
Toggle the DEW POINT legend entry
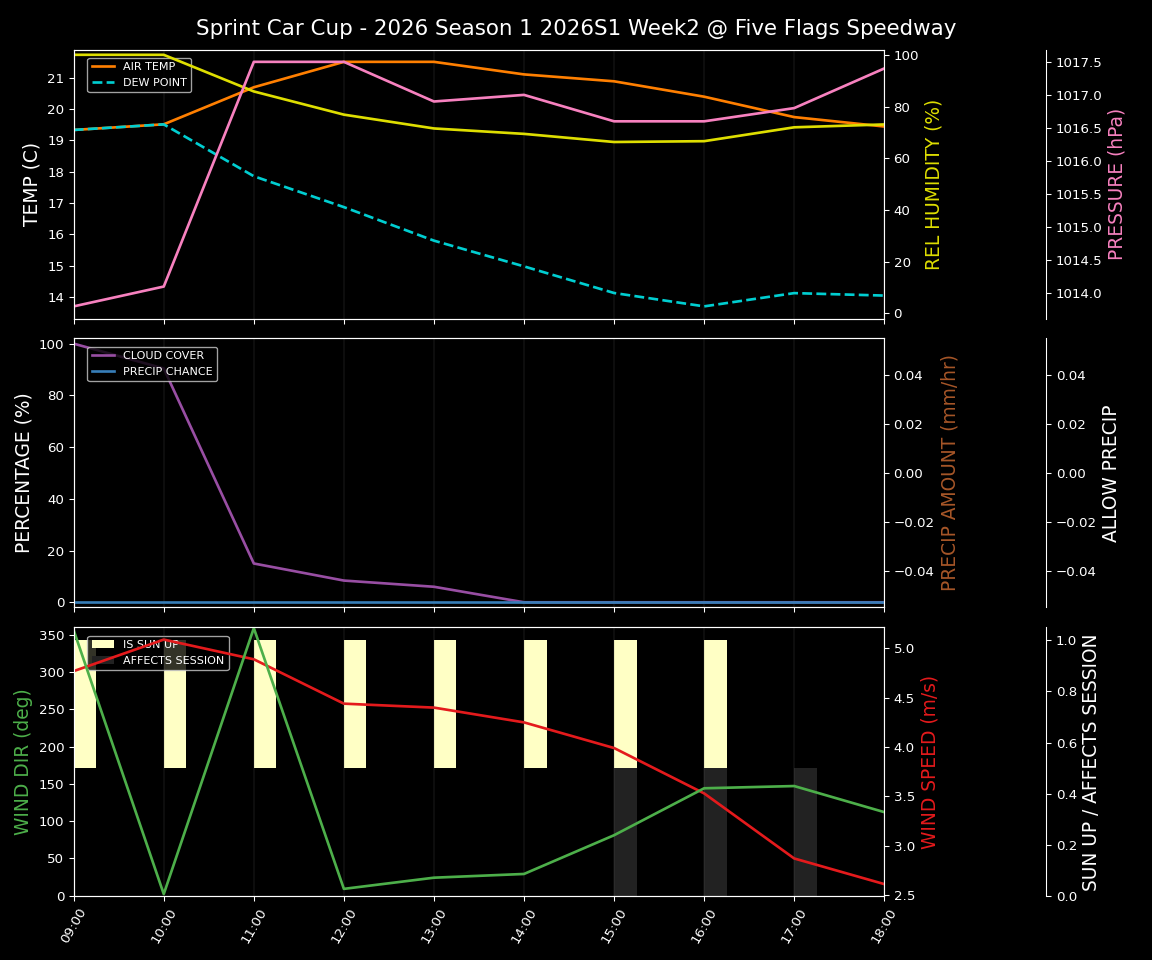[145, 83]
